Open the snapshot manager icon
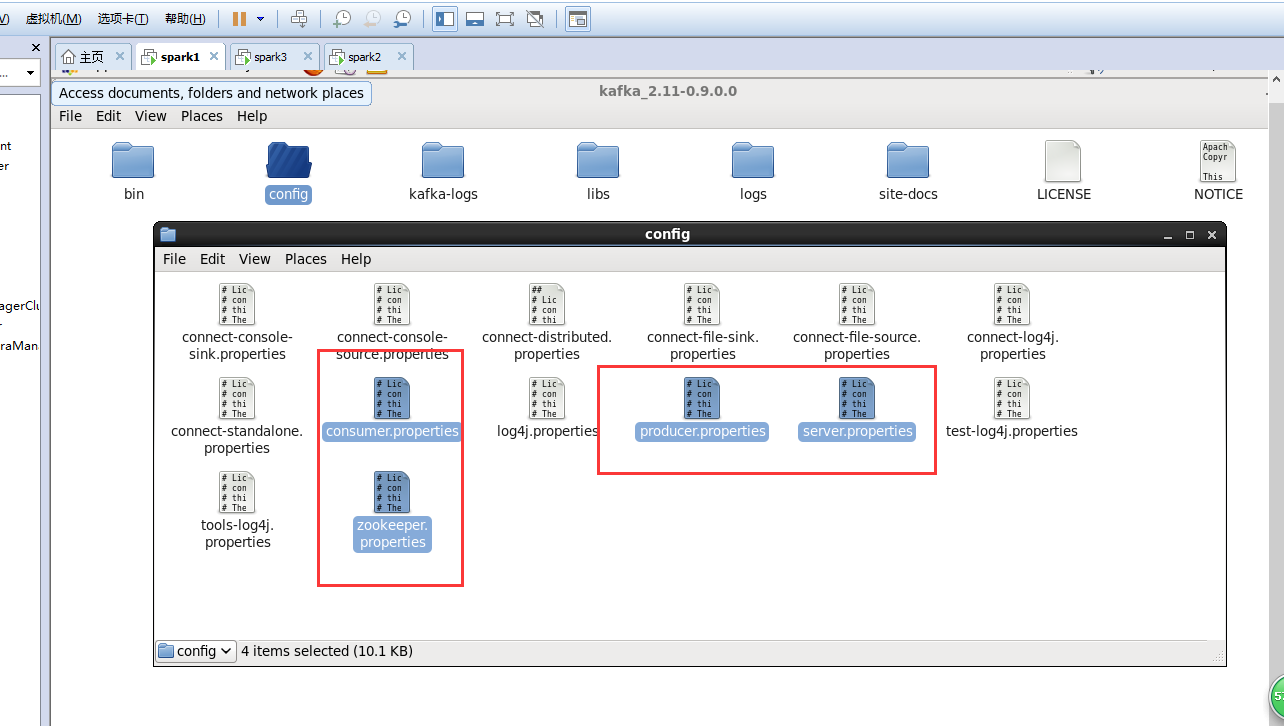Screen dimensions: 1284x726 click(x=402, y=18)
